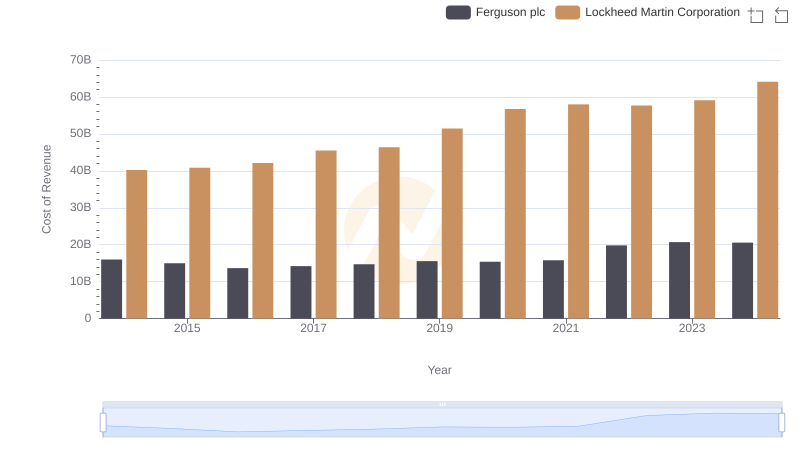Click the Ferguson plc bar for 2016
This screenshot has height=461, width=800.
tap(238, 293)
